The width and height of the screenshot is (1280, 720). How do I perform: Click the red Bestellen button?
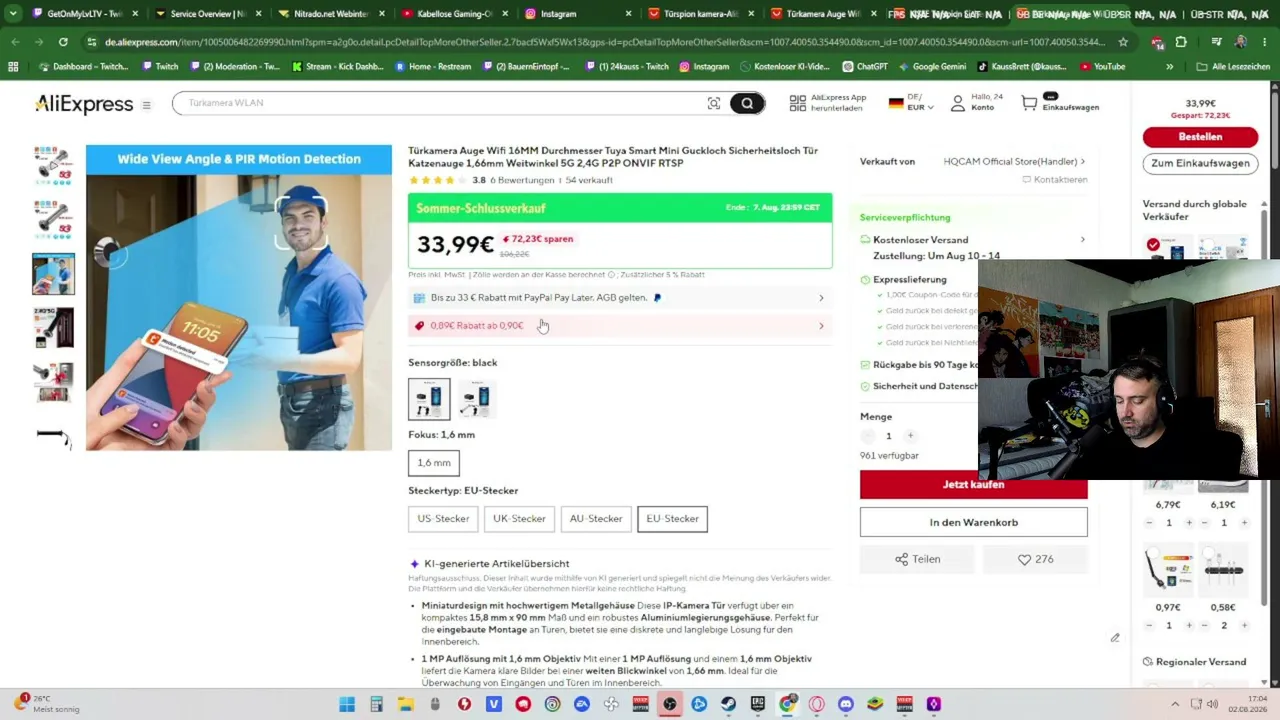click(x=1200, y=137)
